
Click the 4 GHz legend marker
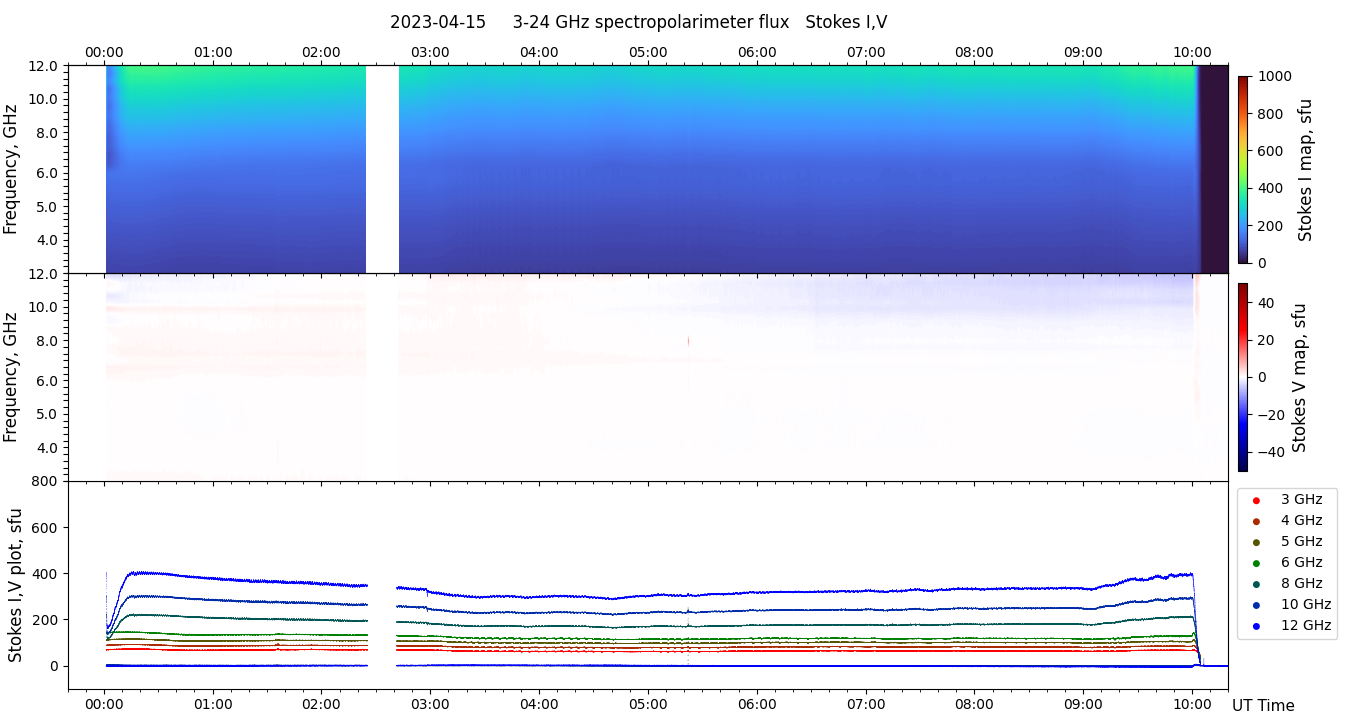tap(1256, 521)
